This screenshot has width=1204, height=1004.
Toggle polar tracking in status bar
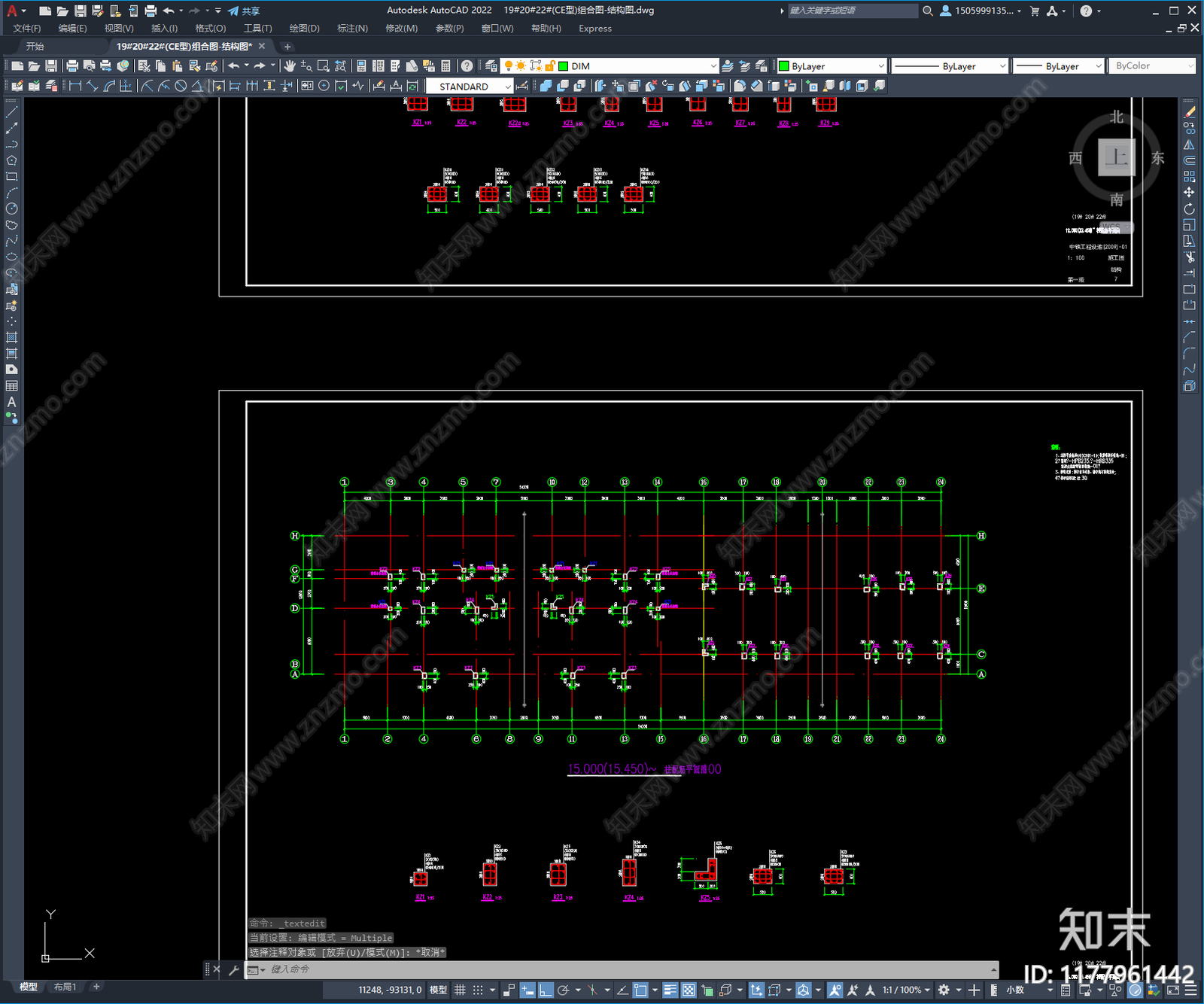coord(563,990)
